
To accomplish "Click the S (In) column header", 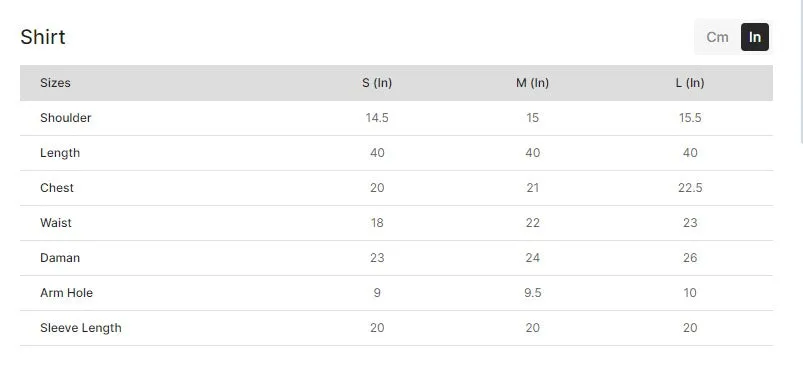I will (377, 82).
